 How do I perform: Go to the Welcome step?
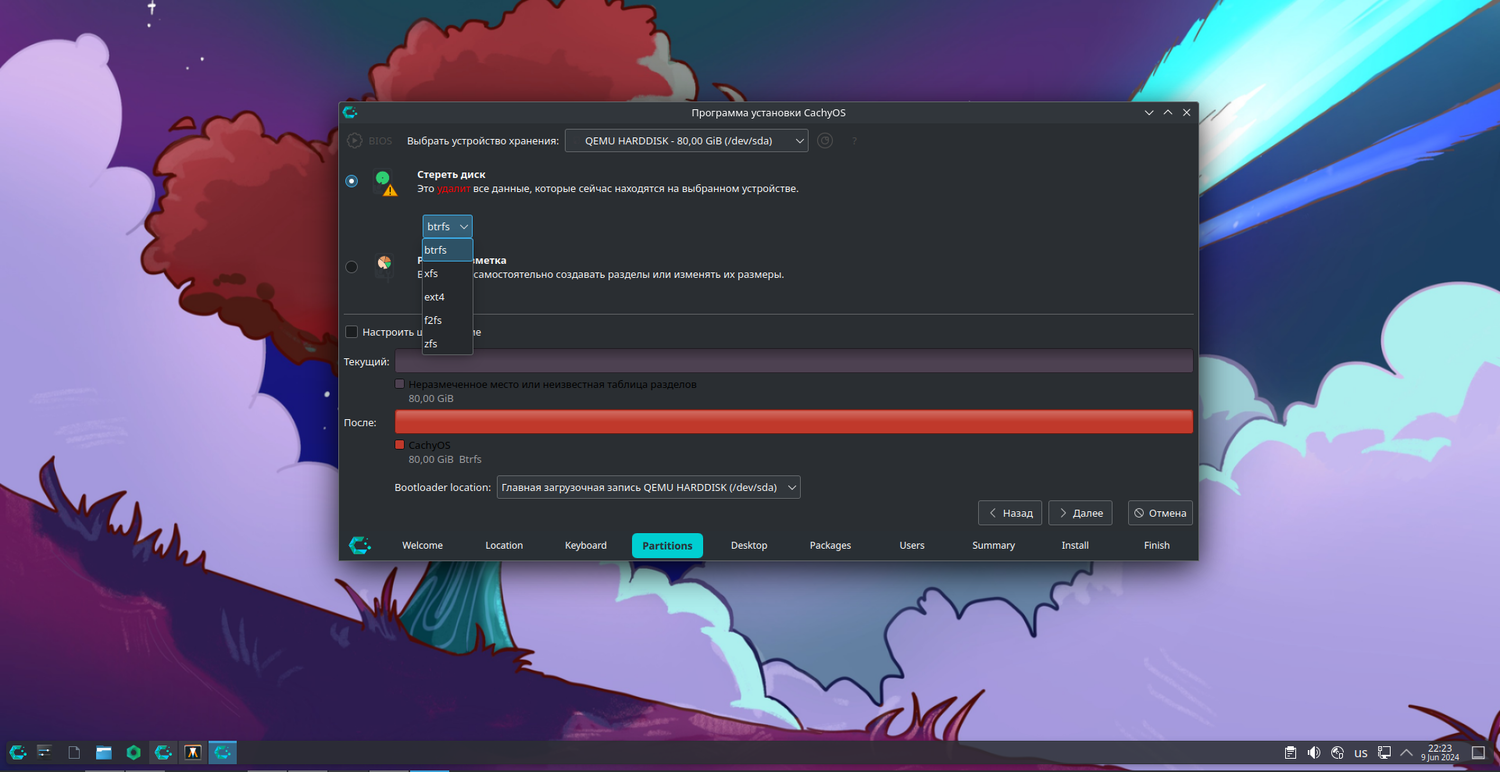[x=422, y=545]
